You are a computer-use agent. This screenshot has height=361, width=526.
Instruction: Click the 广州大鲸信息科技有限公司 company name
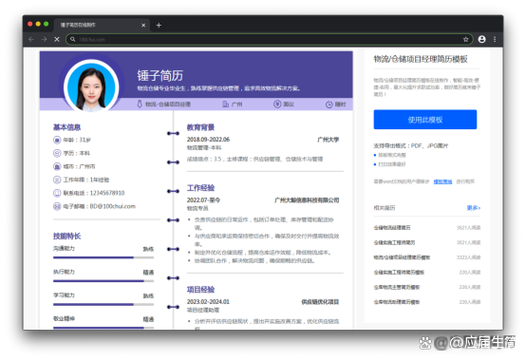pos(307,200)
